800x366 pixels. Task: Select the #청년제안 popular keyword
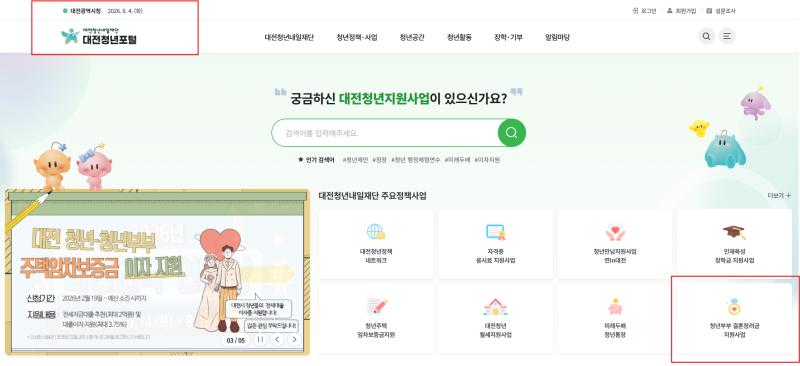tap(356, 160)
